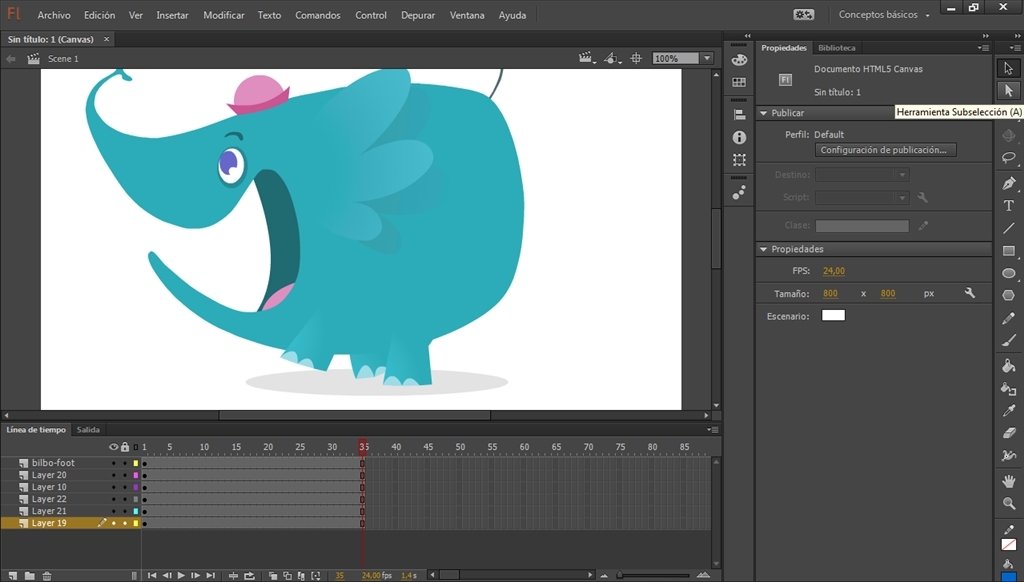
Task: Activate the Zoom magnifier tool
Action: pyautogui.click(x=1008, y=503)
